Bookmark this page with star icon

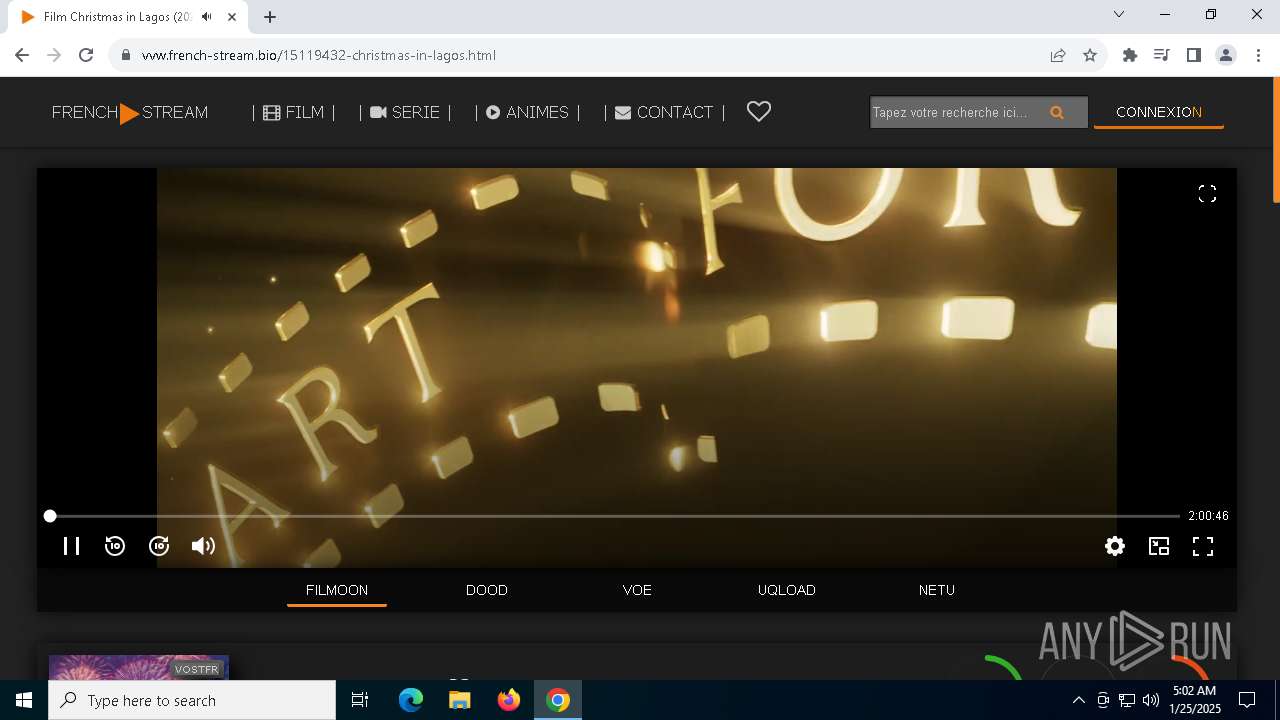[1090, 55]
